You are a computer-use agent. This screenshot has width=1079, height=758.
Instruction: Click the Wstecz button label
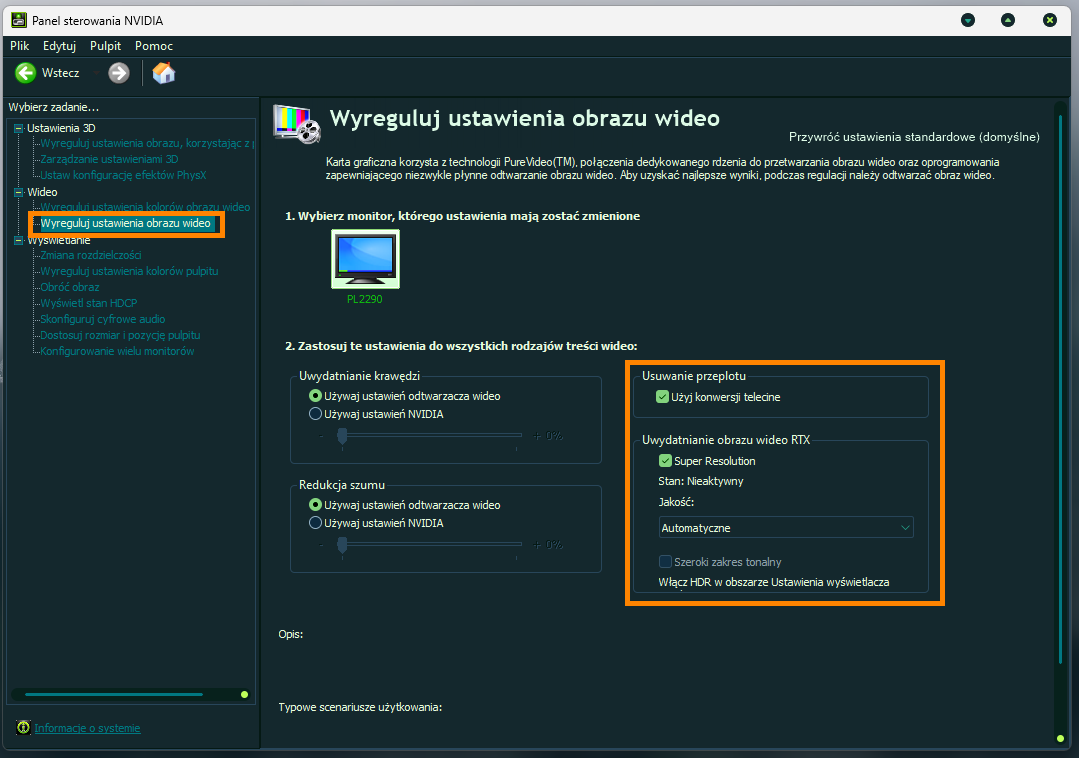61,73
